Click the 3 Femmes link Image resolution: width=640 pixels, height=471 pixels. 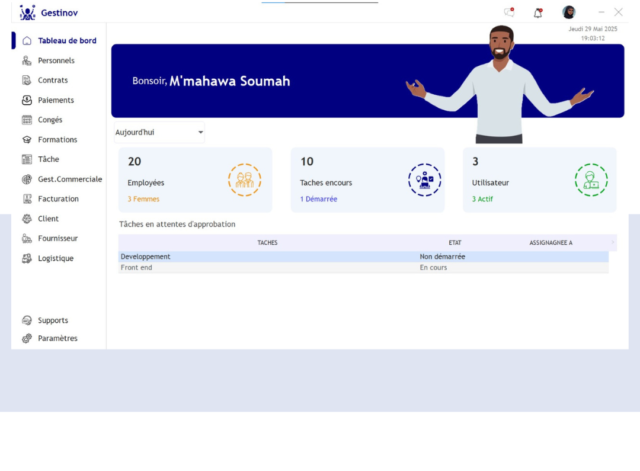pos(143,199)
